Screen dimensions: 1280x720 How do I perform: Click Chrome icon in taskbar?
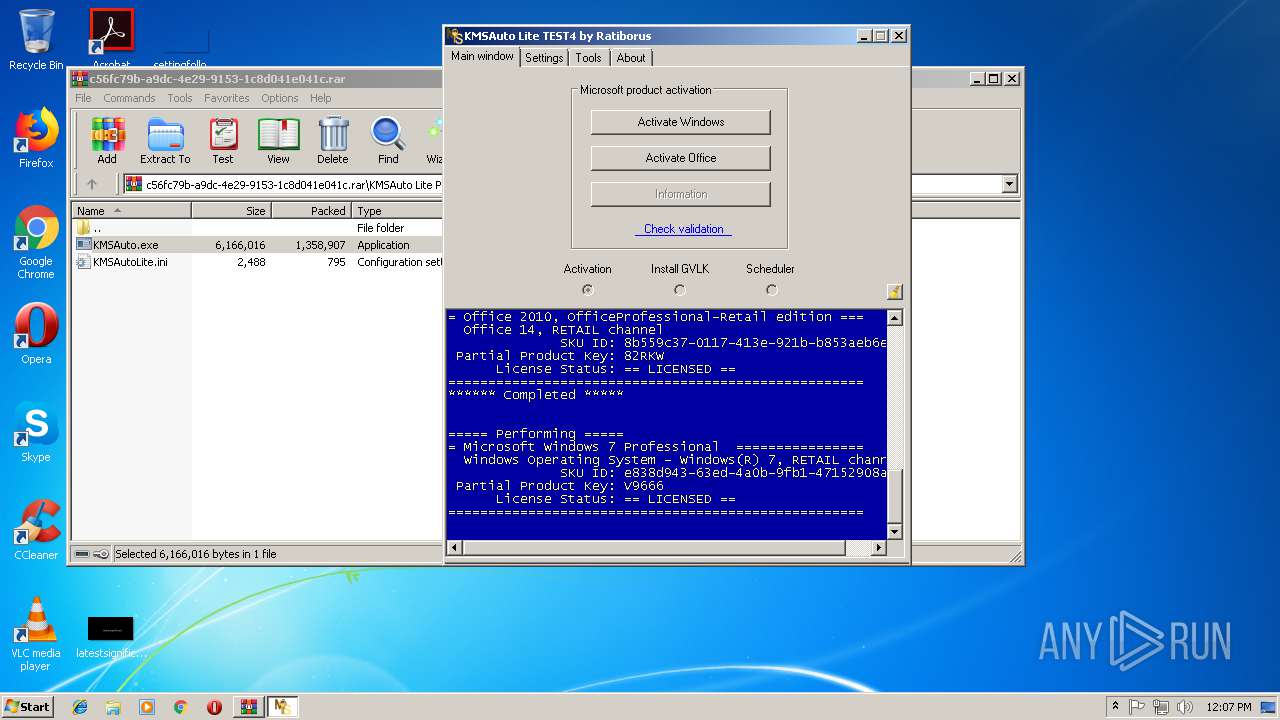pos(180,707)
